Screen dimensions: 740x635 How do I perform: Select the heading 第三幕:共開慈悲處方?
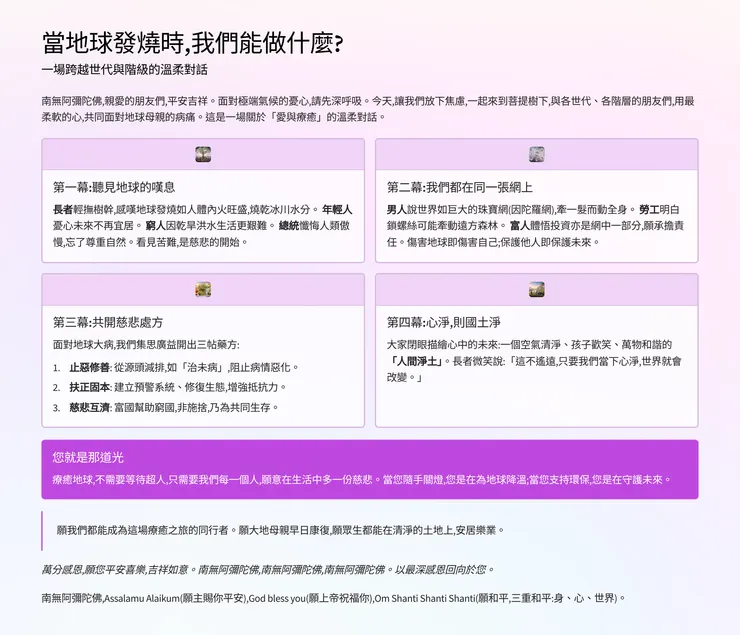108,322
